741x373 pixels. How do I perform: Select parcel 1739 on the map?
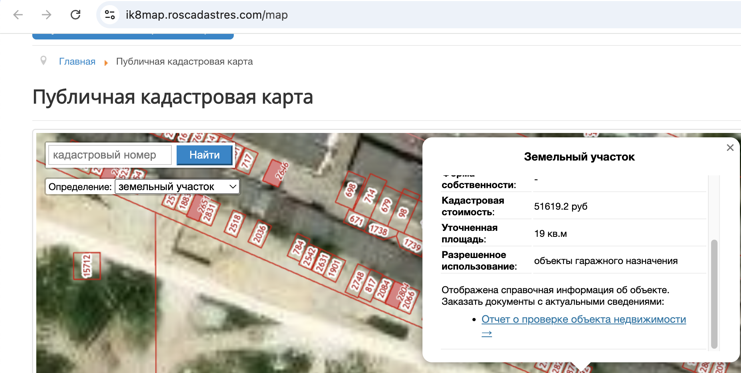[x=412, y=244]
